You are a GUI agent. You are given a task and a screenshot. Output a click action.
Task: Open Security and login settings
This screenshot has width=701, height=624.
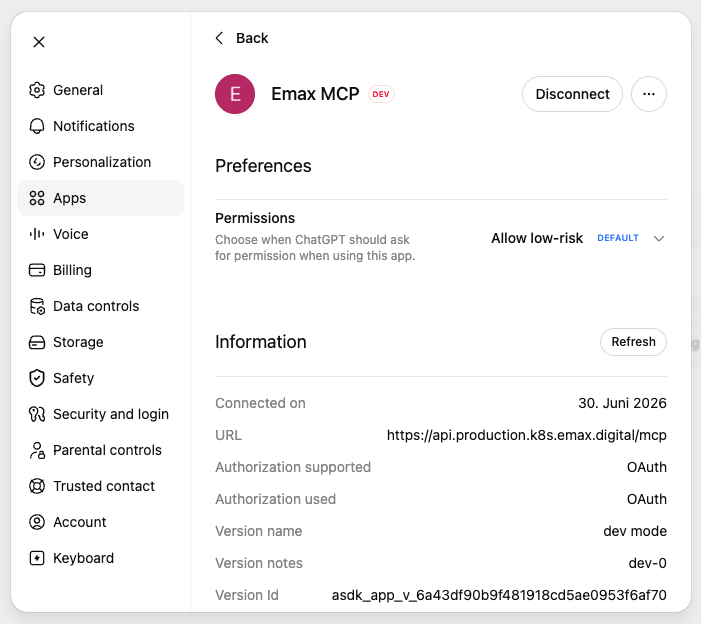pyautogui.click(x=100, y=414)
